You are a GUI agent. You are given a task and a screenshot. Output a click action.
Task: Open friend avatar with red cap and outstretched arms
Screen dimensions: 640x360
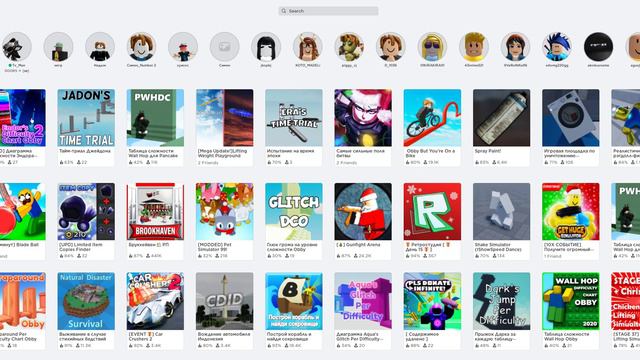[183, 47]
